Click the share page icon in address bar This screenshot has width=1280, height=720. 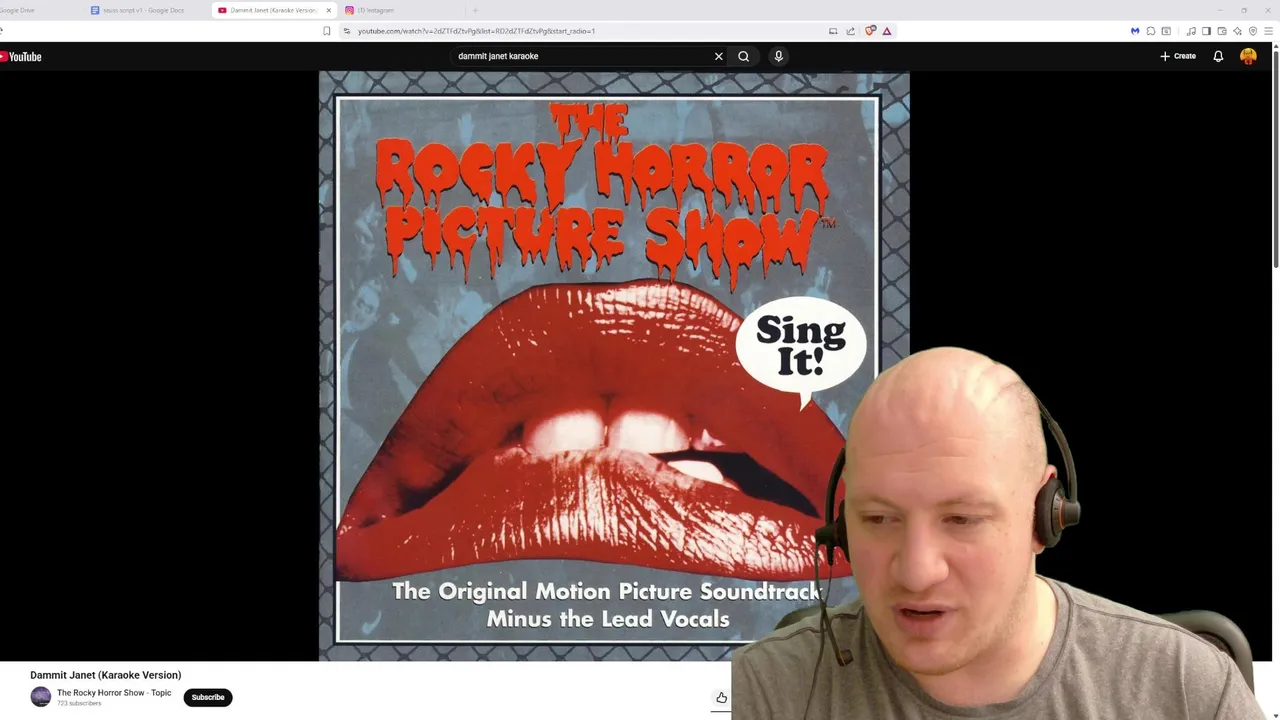[851, 31]
